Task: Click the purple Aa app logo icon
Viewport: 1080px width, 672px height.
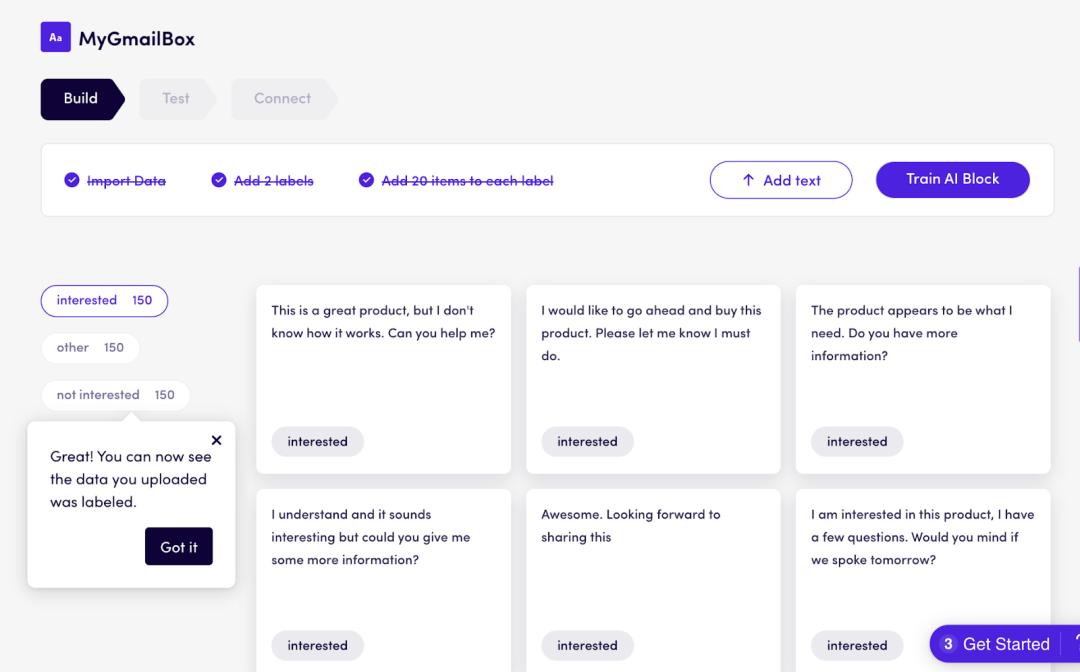Action: [x=55, y=38]
